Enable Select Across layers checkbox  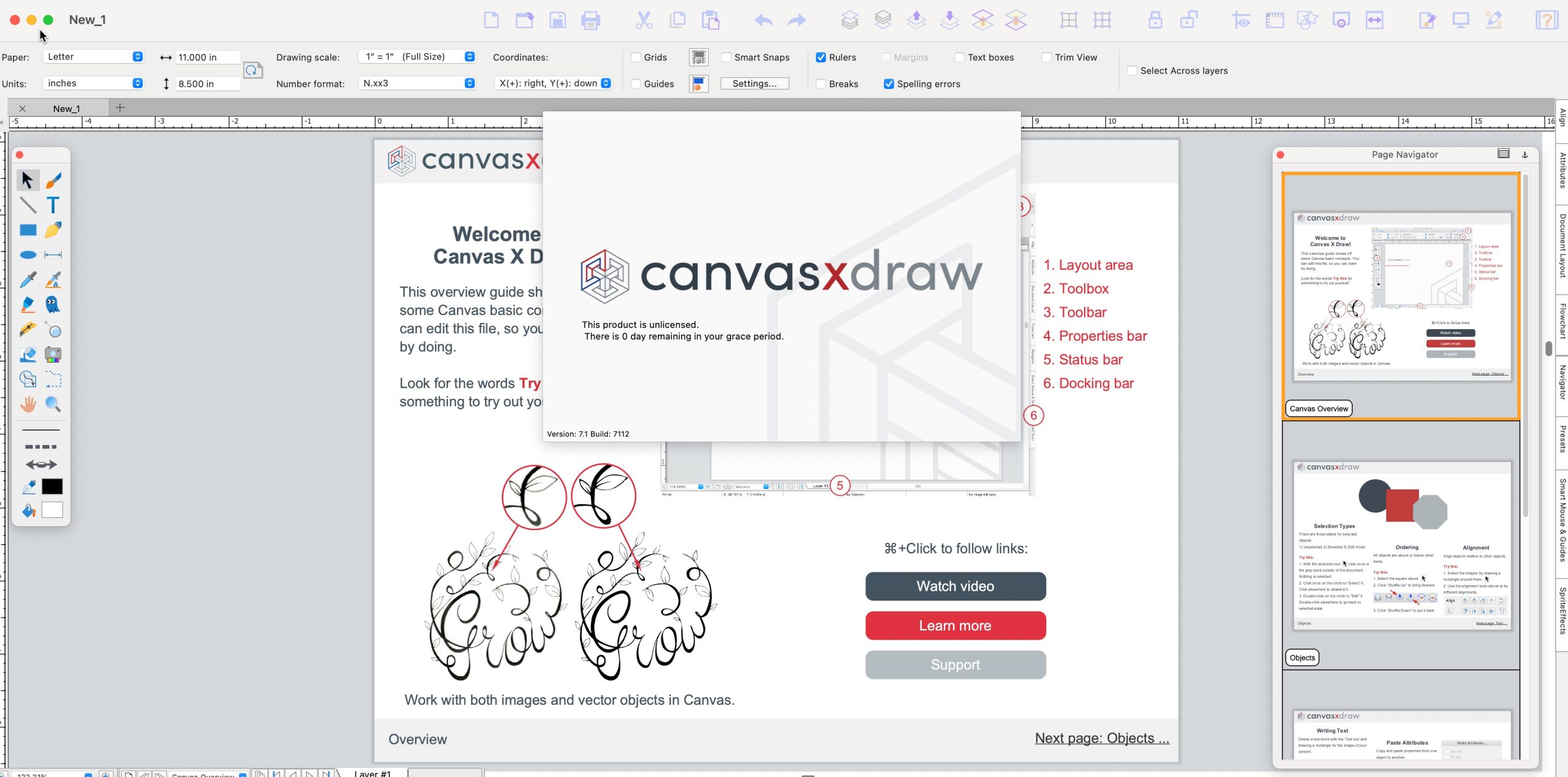click(1132, 71)
